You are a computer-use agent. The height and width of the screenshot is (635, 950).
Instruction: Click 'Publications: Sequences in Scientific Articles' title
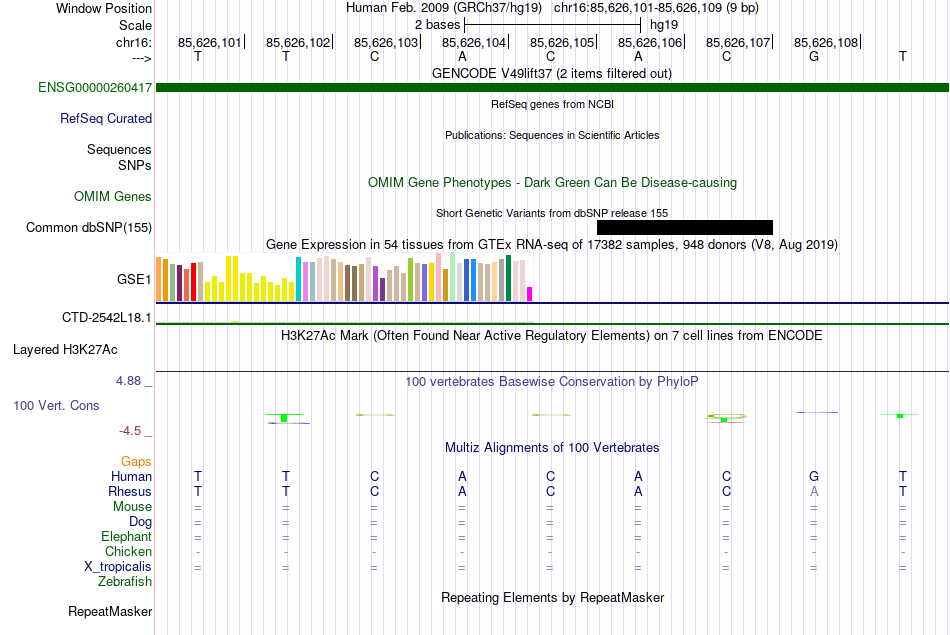(x=552, y=135)
